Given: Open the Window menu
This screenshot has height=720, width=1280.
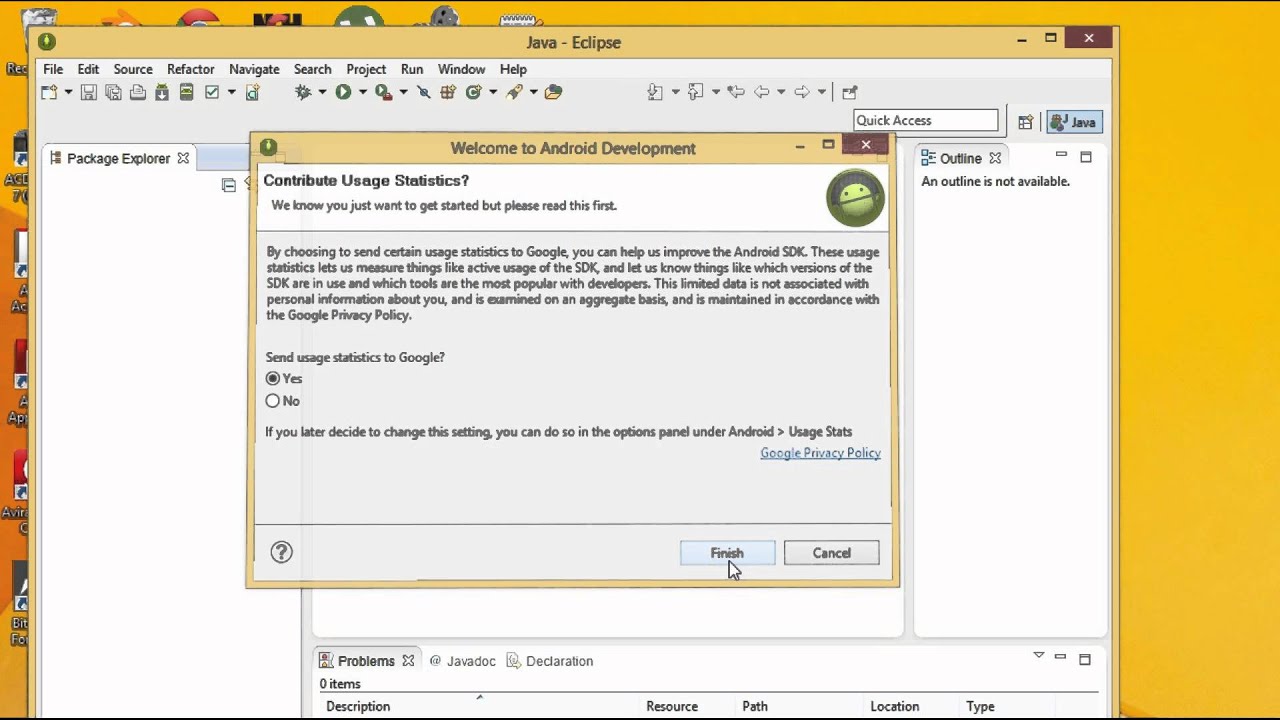Looking at the screenshot, I should (461, 69).
